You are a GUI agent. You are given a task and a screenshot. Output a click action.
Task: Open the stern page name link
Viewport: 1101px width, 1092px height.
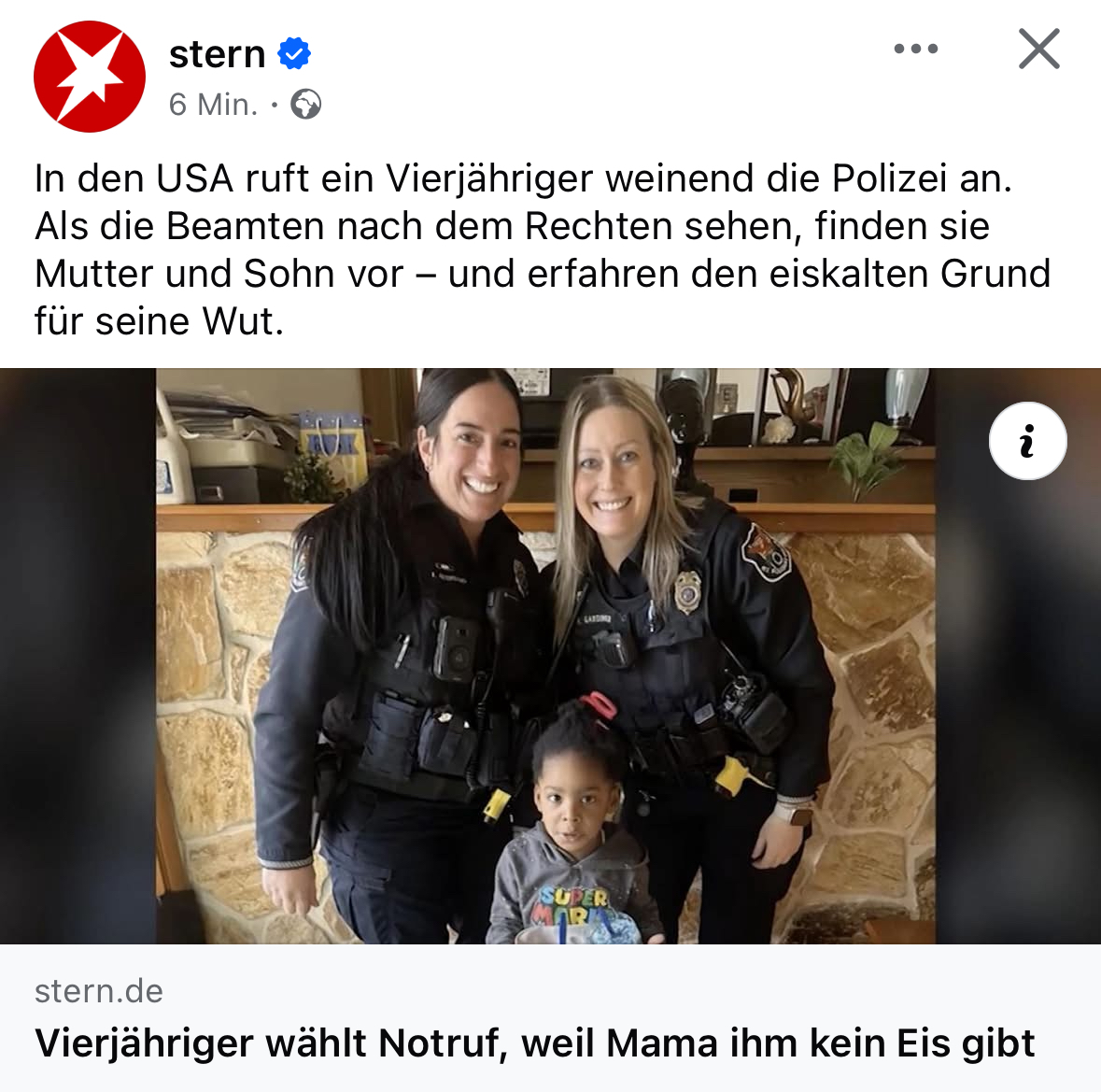[217, 54]
